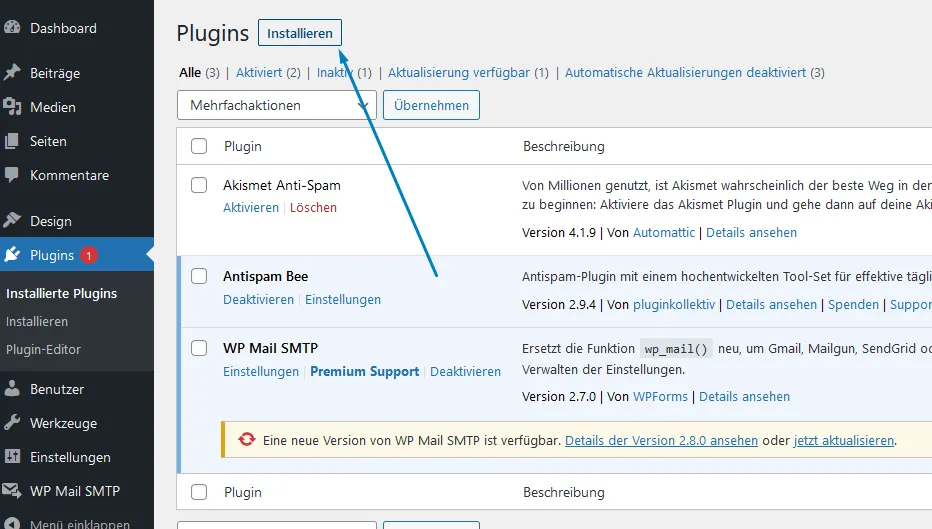The width and height of the screenshot is (932, 529).
Task: Check the Akismet Anti-Spam checkbox
Action: tap(199, 185)
